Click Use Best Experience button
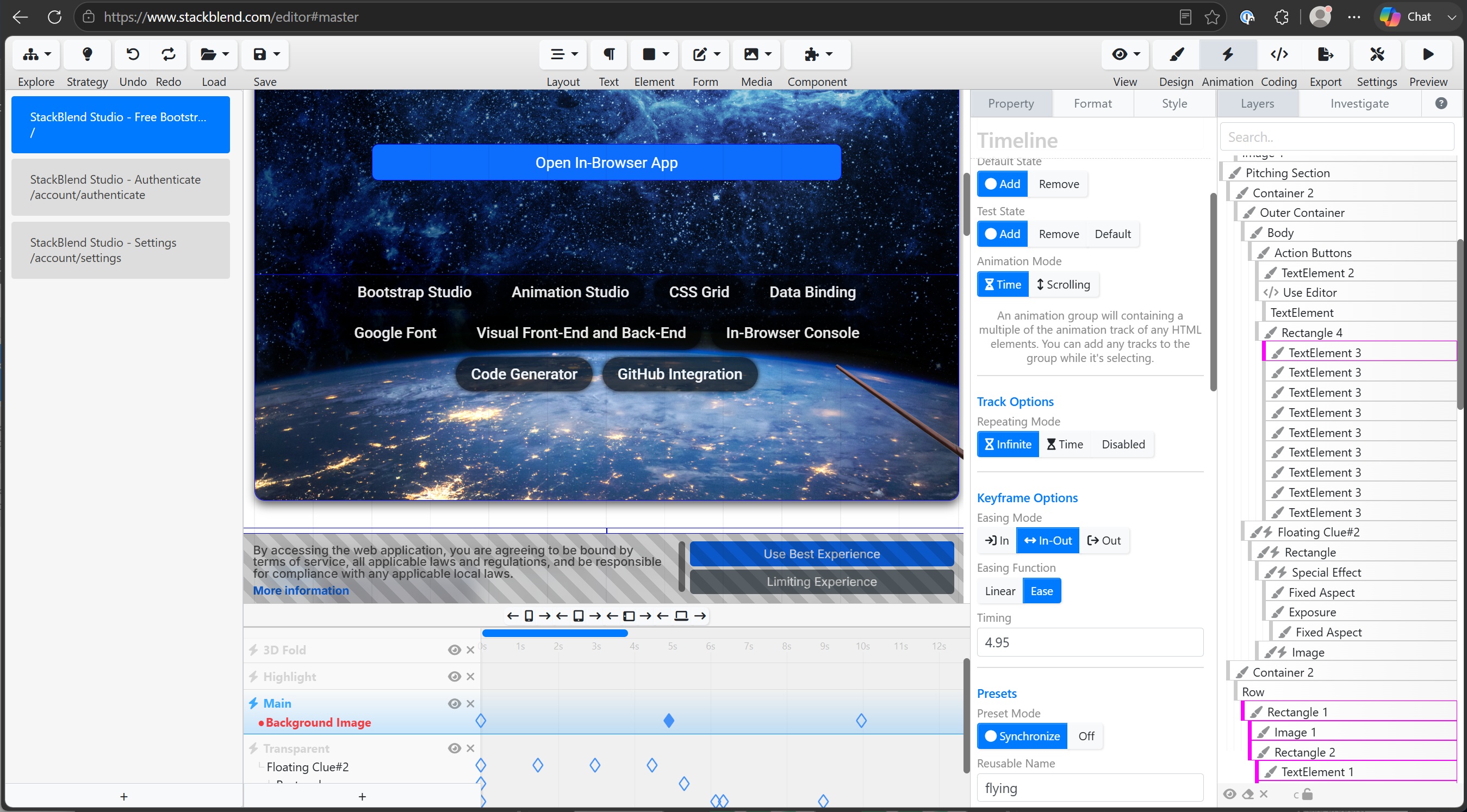 pyautogui.click(x=822, y=554)
